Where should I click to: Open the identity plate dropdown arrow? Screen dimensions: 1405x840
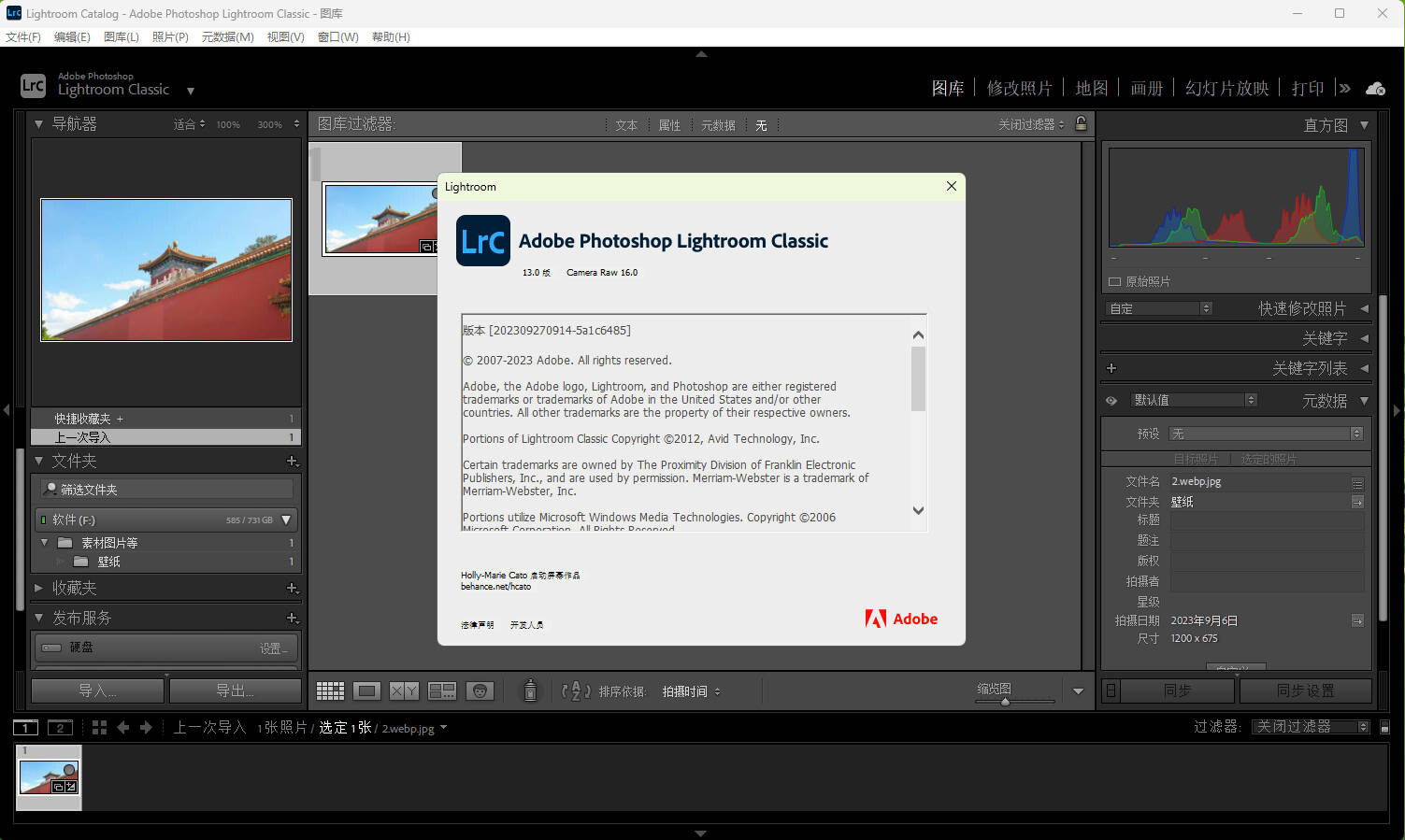click(x=191, y=91)
